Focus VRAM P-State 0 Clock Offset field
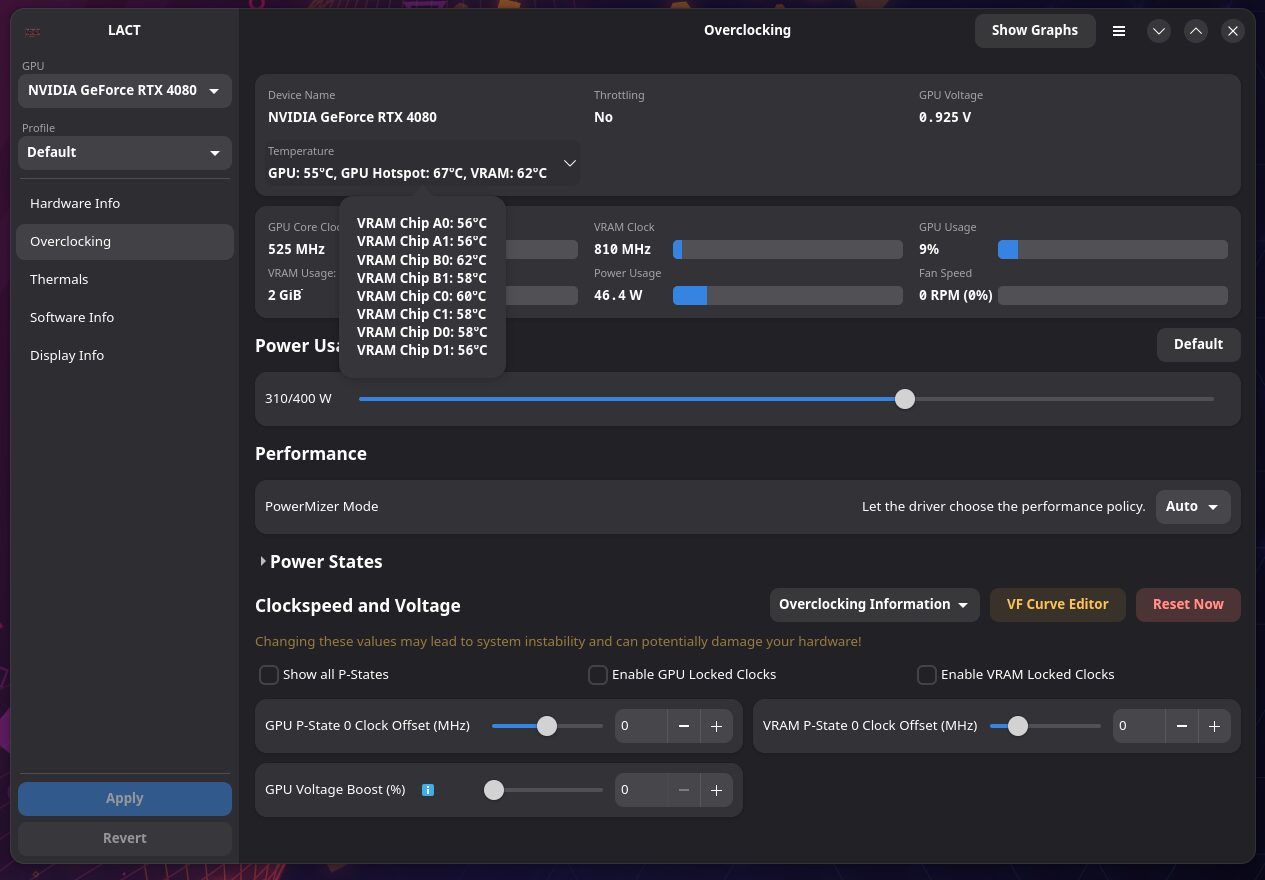1265x880 pixels. (x=1139, y=726)
